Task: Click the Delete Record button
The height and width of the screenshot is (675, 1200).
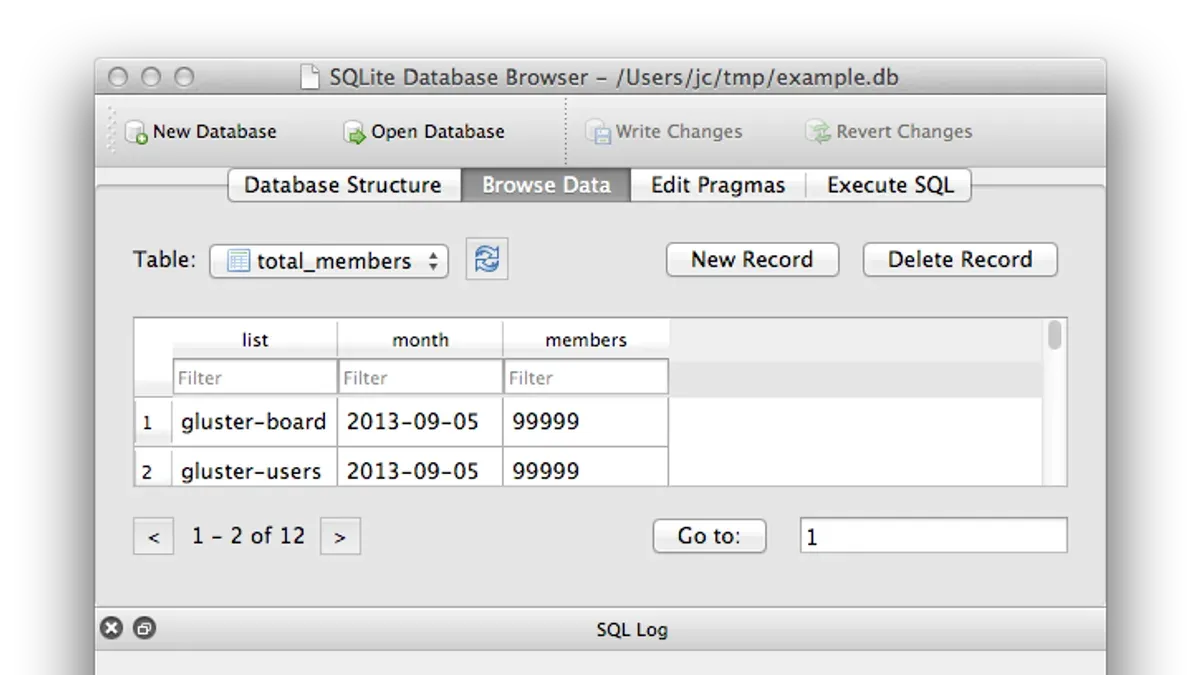Action: (x=960, y=260)
